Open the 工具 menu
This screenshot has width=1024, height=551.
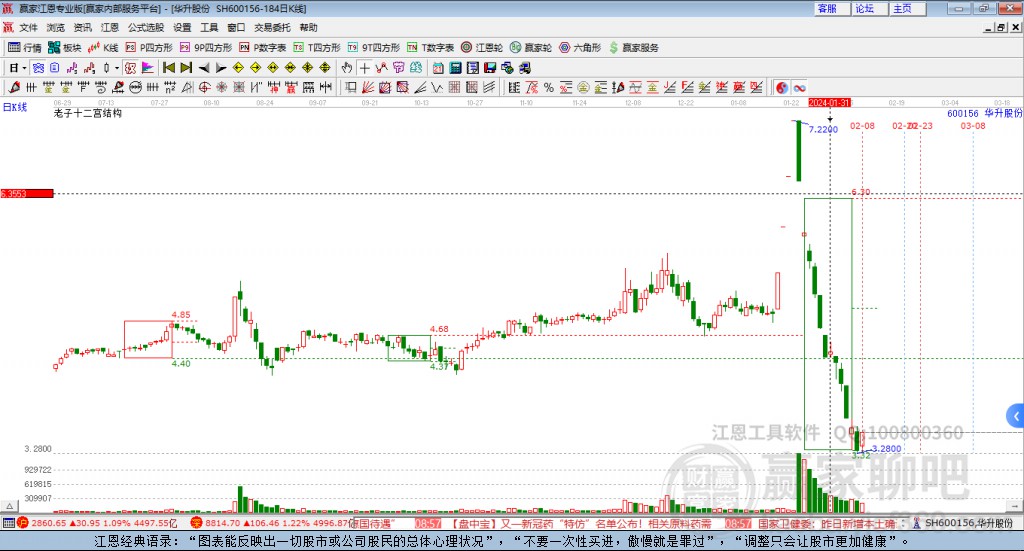click(x=209, y=27)
